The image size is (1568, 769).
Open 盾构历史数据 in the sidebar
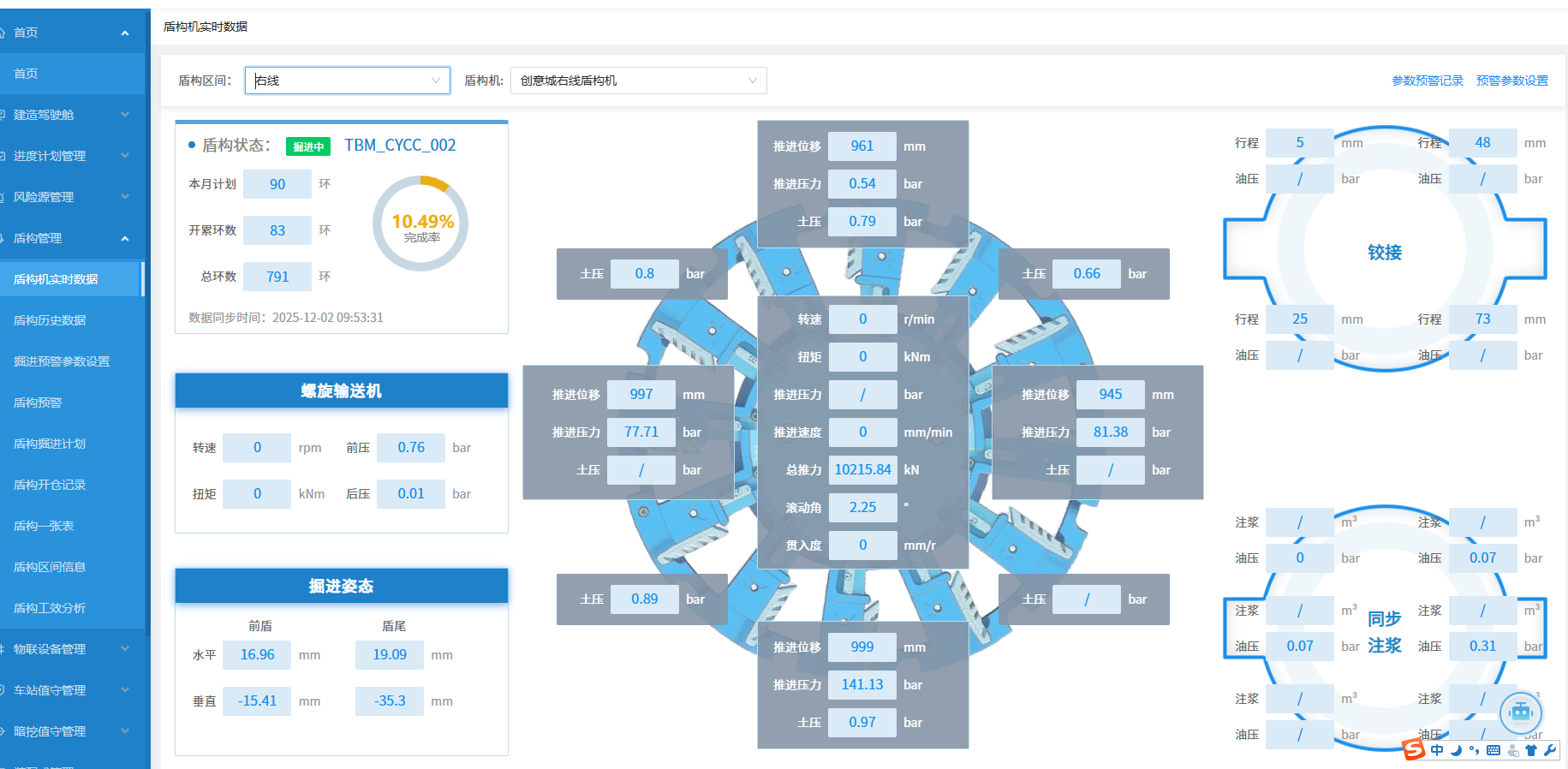(50, 320)
